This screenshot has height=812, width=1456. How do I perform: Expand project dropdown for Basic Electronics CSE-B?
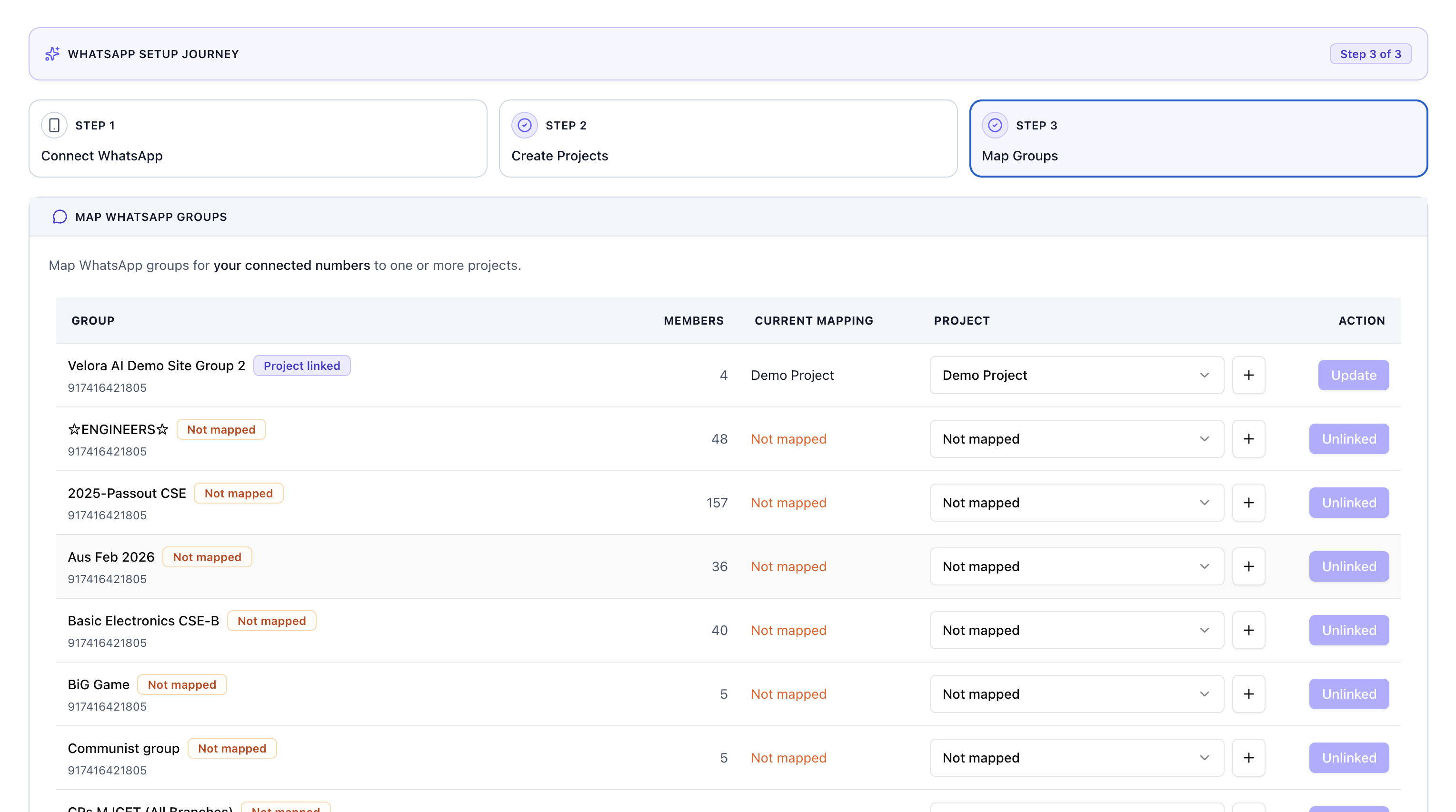(x=1077, y=630)
